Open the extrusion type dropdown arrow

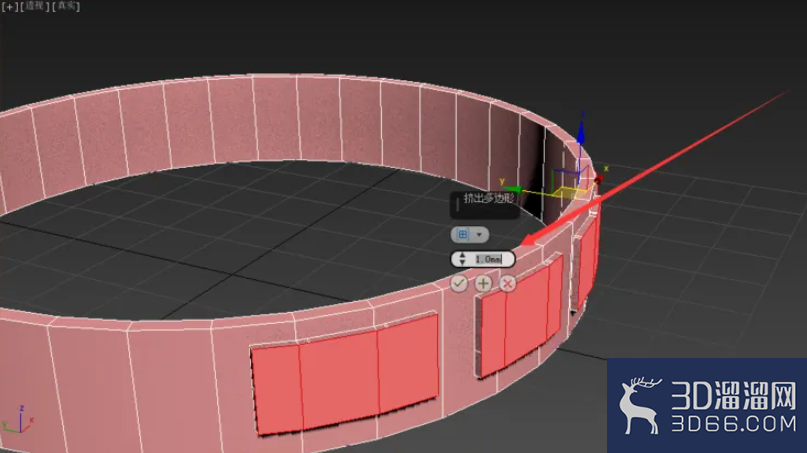[x=479, y=235]
